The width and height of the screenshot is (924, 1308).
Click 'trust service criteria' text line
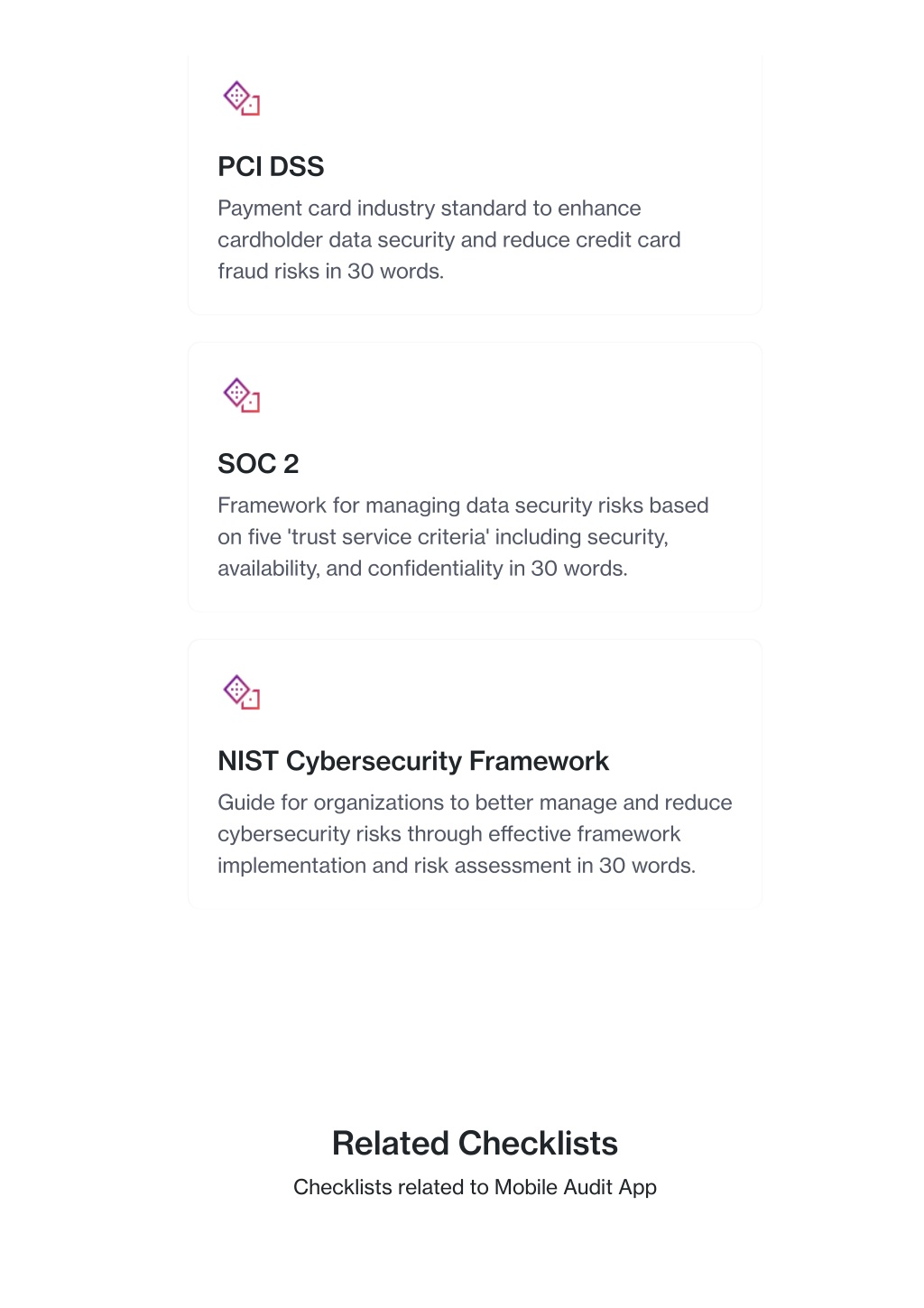point(443,537)
